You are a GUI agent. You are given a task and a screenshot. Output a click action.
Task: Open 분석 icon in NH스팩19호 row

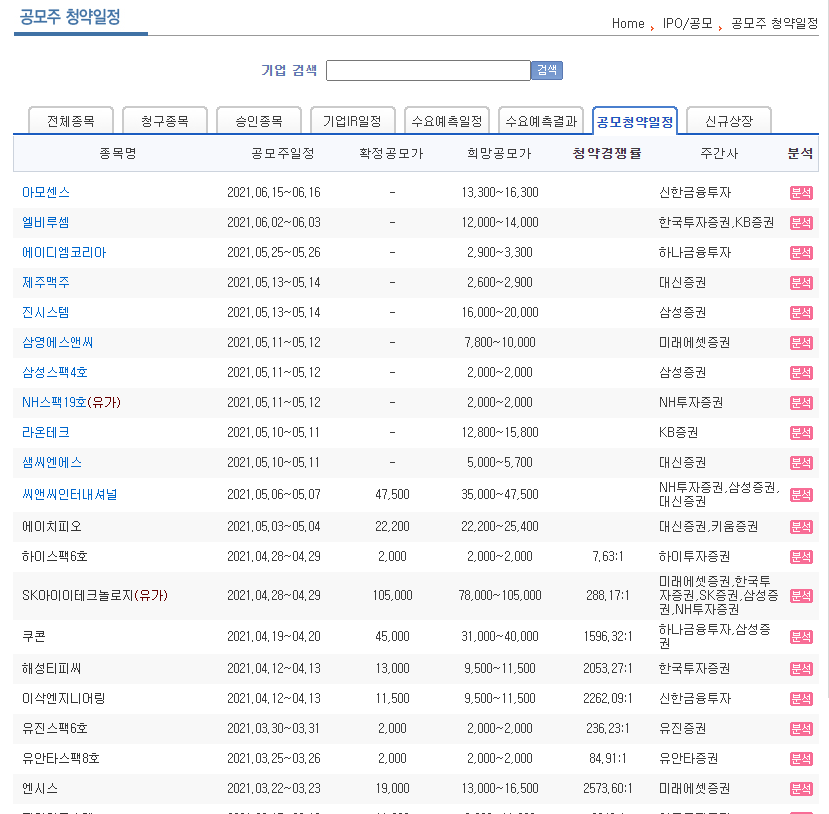coord(801,403)
